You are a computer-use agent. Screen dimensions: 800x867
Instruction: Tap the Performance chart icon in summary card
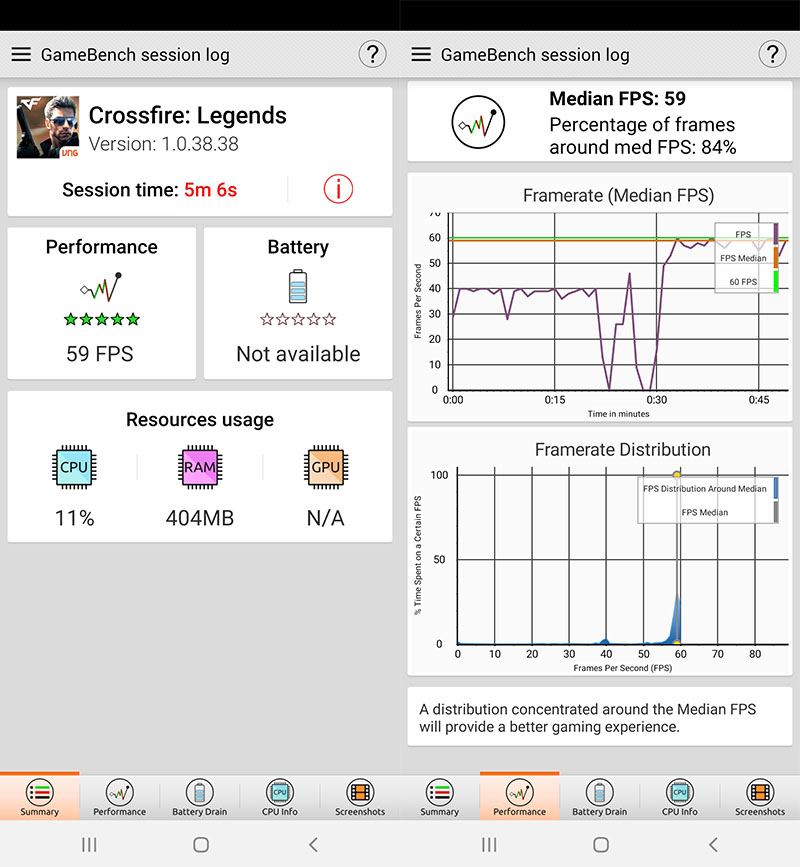point(101,286)
